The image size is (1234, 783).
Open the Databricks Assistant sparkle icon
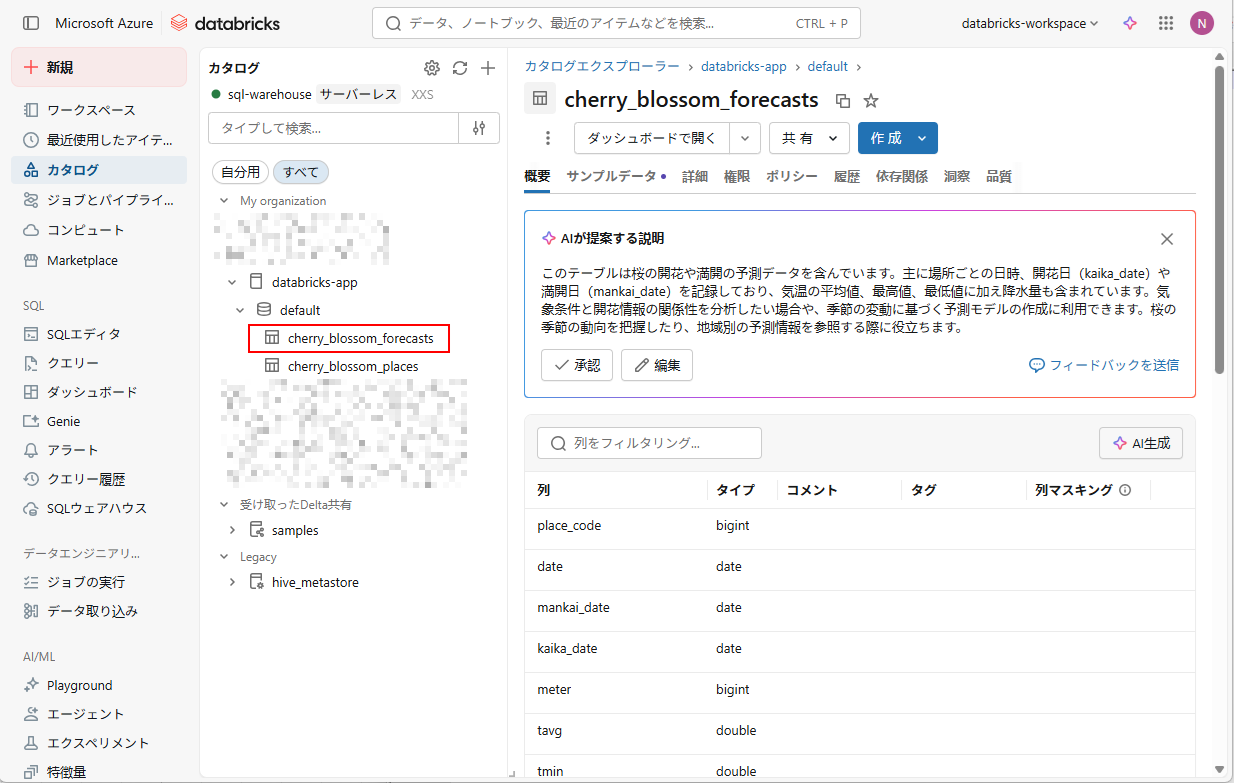[1129, 23]
